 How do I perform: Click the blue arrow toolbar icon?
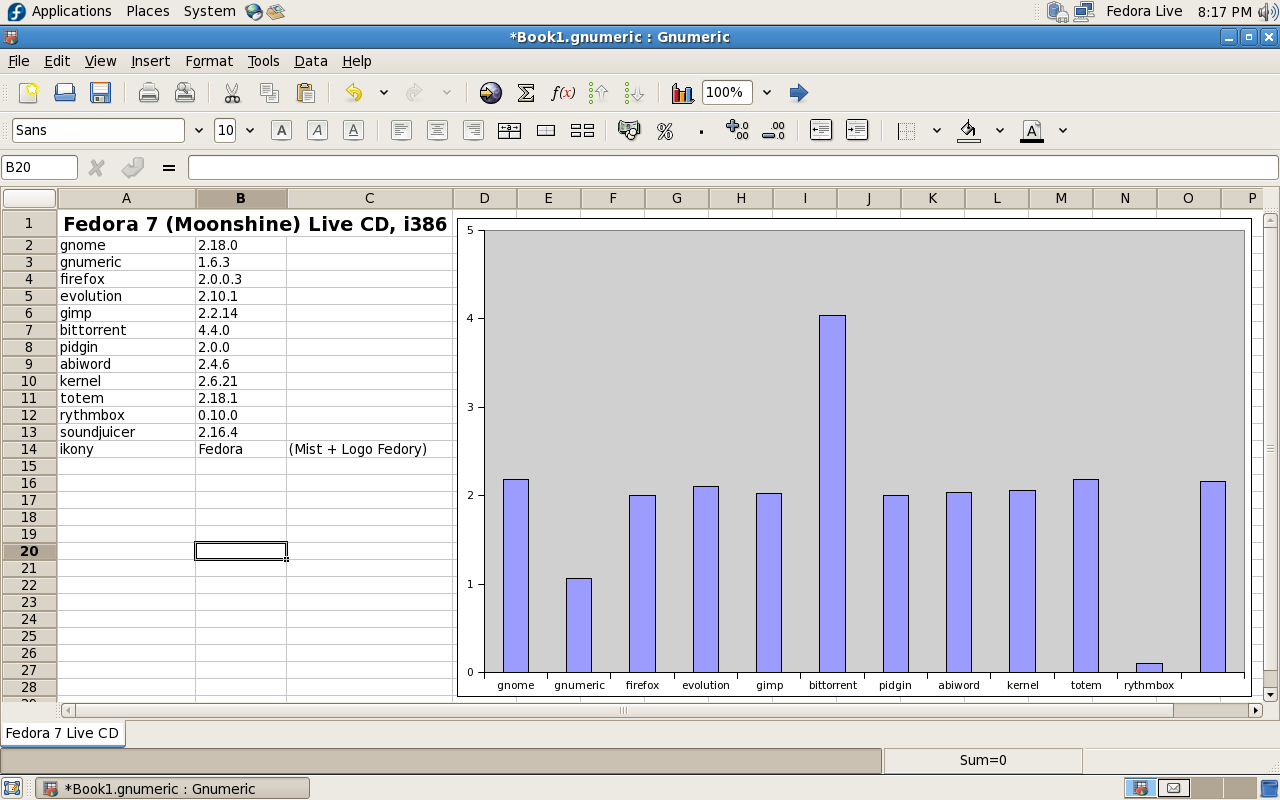coord(798,93)
